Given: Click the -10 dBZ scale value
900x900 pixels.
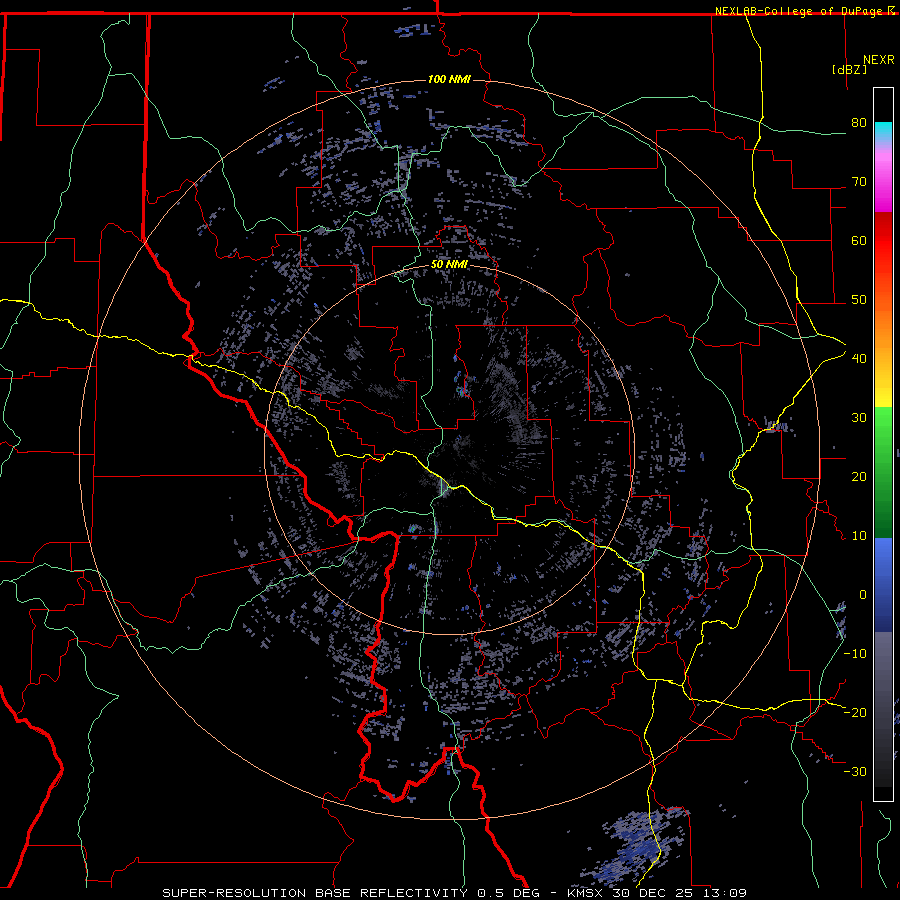Looking at the screenshot, I should [x=855, y=653].
